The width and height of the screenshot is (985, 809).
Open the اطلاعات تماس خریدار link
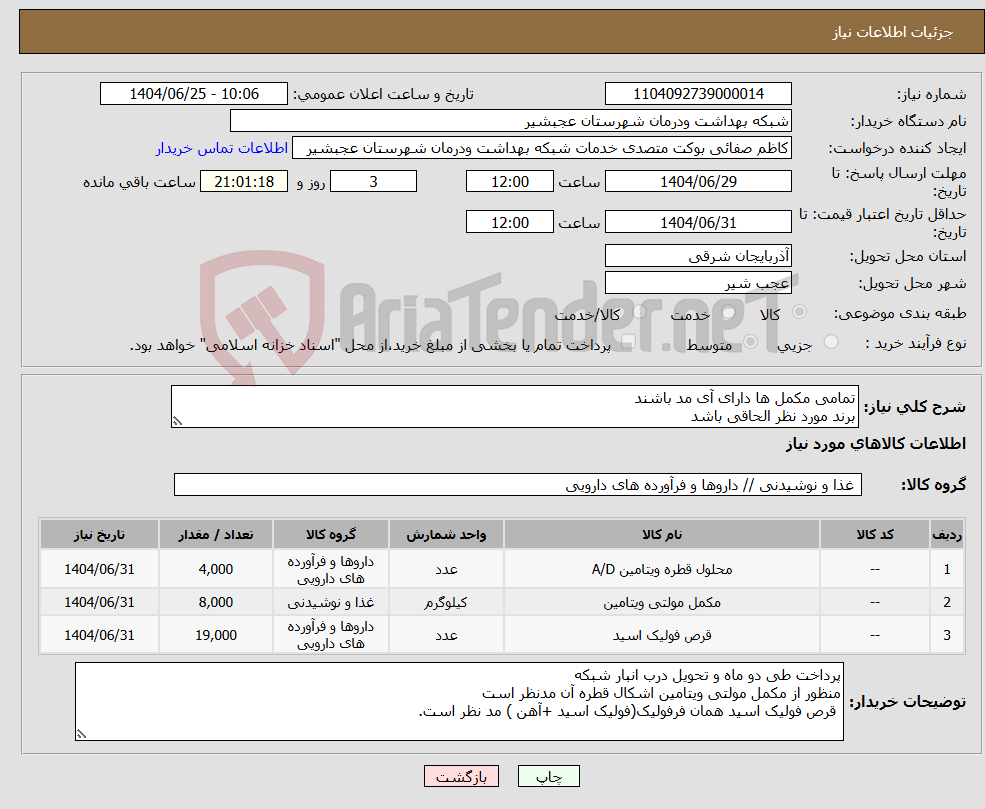coord(222,148)
